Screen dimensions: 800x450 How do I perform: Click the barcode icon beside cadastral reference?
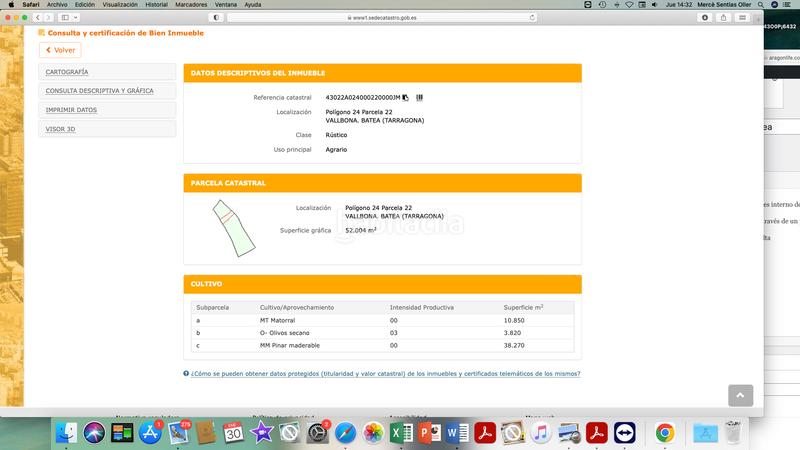click(419, 98)
